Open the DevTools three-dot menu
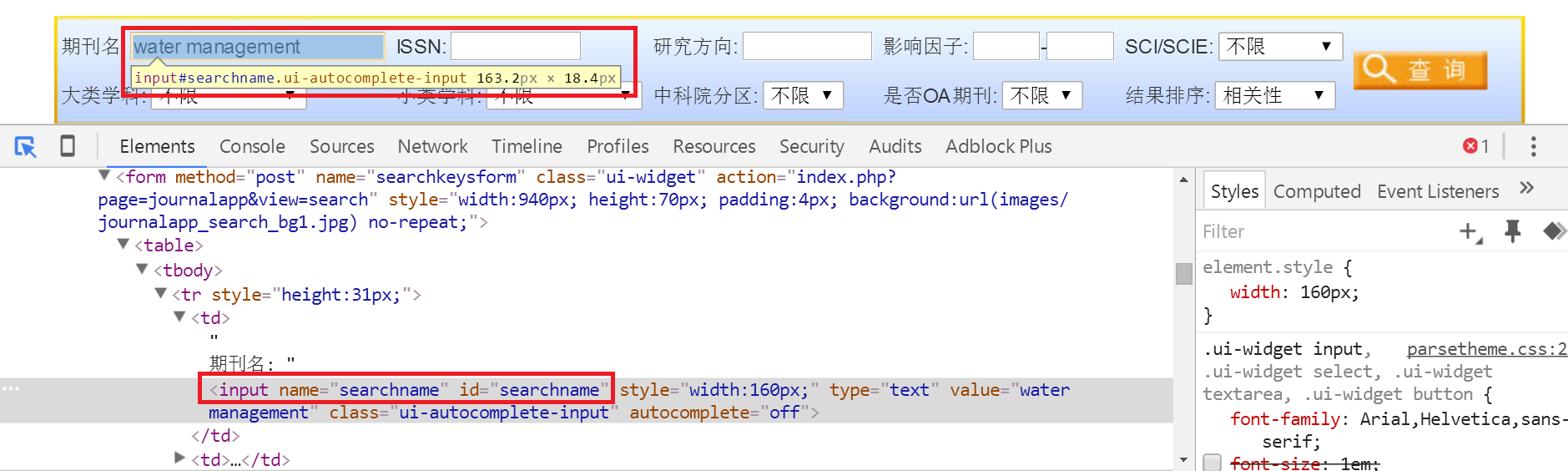The height and width of the screenshot is (471, 1568). point(1533,146)
